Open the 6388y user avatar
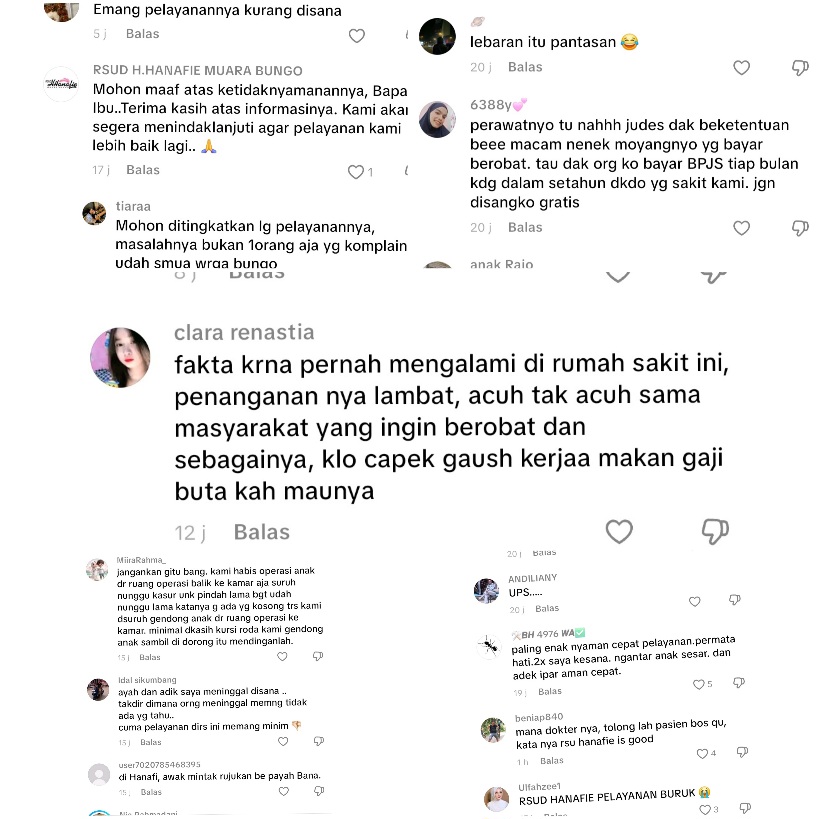 (437, 119)
